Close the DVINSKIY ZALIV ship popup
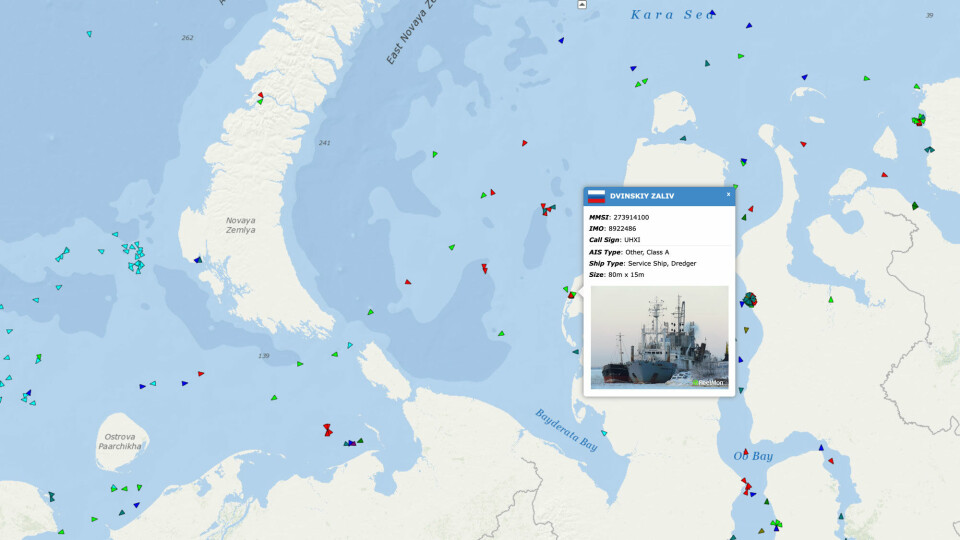Image resolution: width=960 pixels, height=540 pixels. tap(728, 195)
